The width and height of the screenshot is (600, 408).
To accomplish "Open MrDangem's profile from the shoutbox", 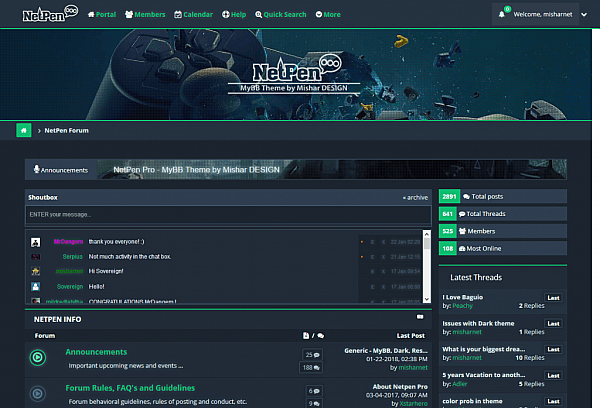I will point(68,242).
